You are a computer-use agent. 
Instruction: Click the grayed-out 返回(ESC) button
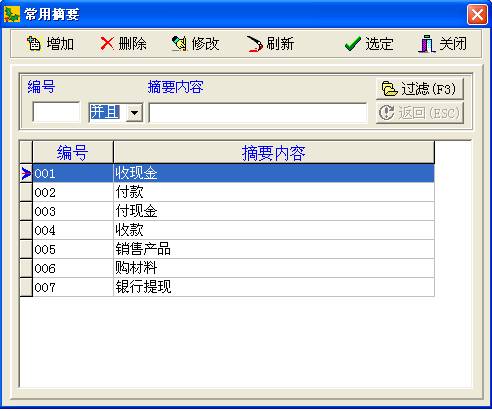[x=420, y=113]
